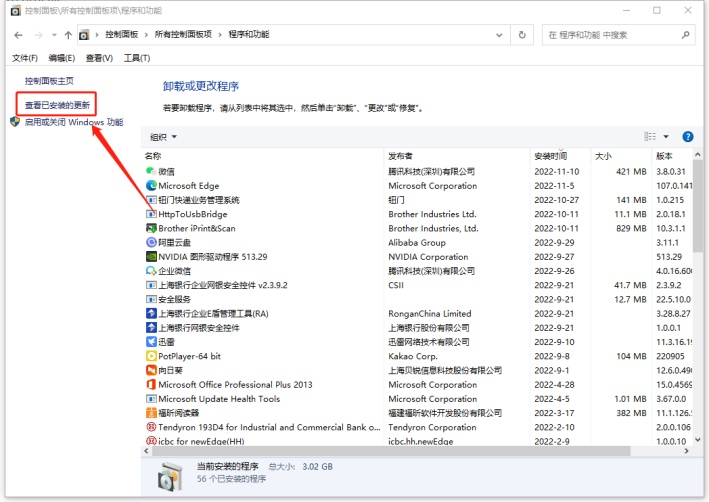Go to 控制面板主页 link
The height and width of the screenshot is (502, 709).
[x=49, y=81]
